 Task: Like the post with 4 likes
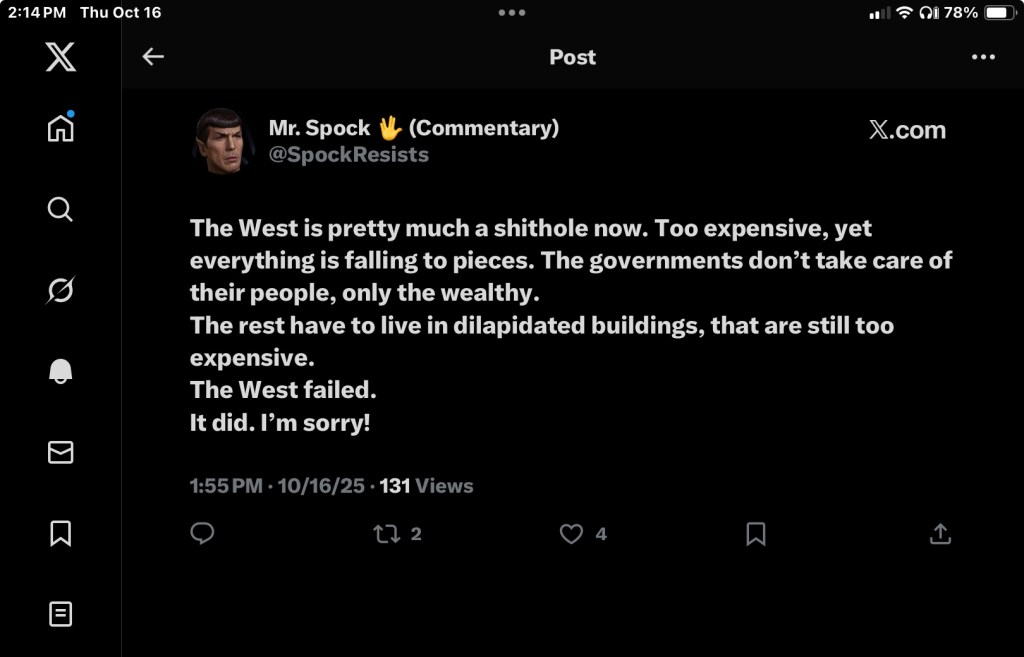point(571,534)
